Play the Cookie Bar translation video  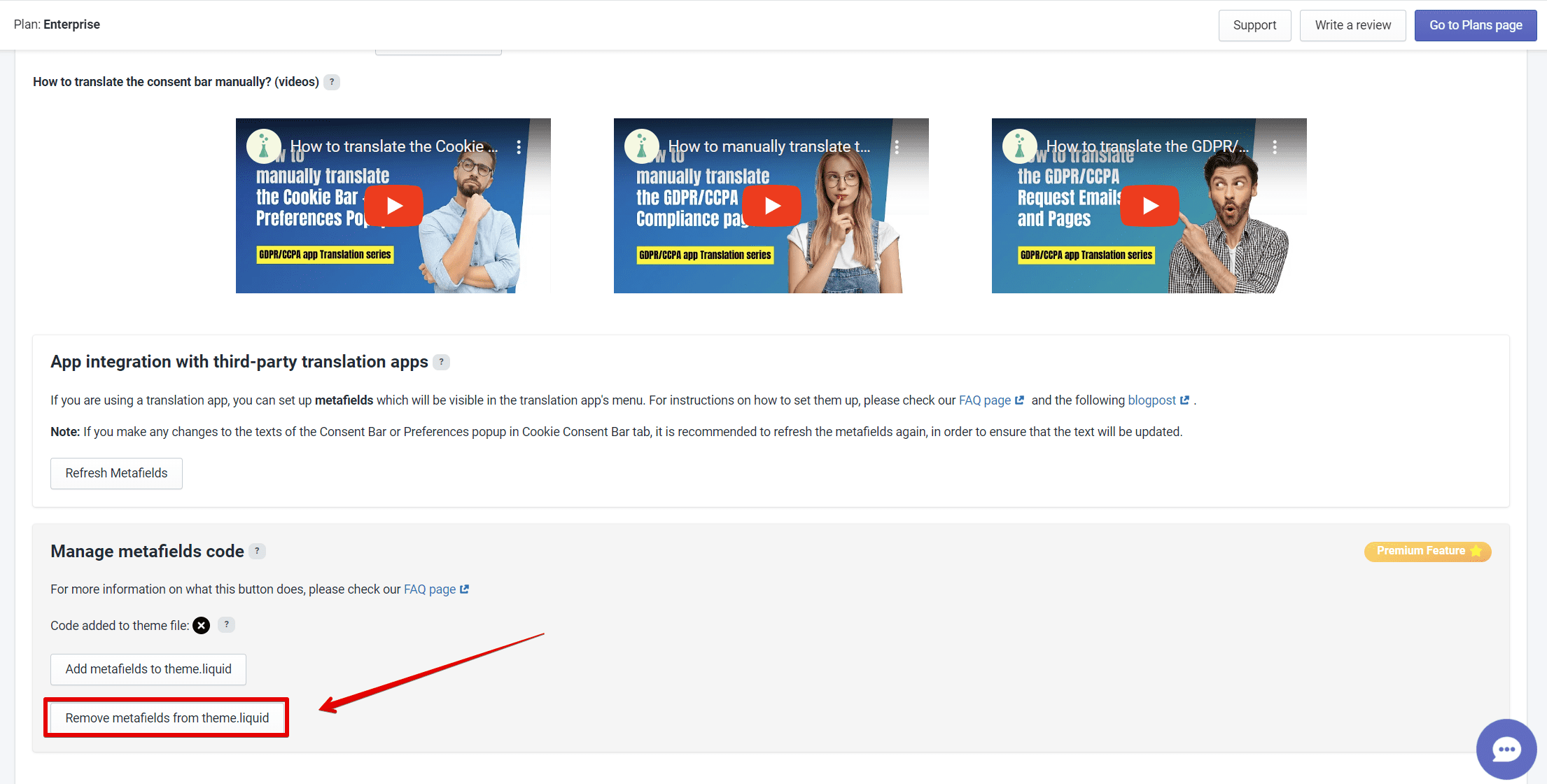394,206
